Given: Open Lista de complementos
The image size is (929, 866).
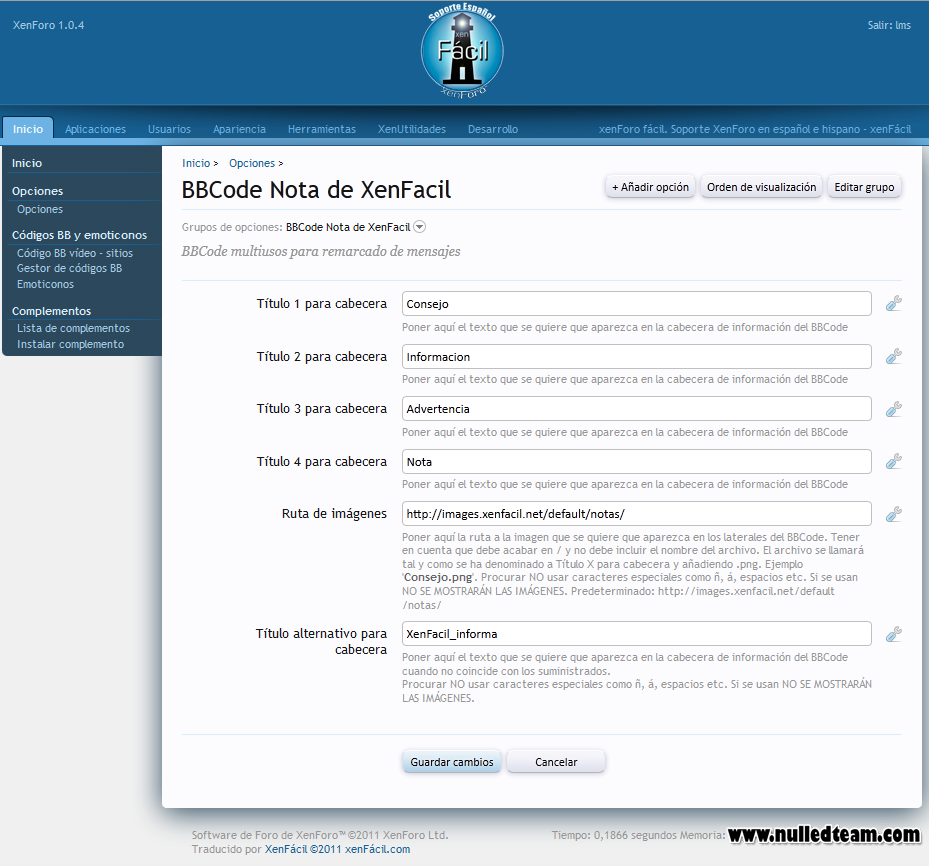Looking at the screenshot, I should pos(73,328).
